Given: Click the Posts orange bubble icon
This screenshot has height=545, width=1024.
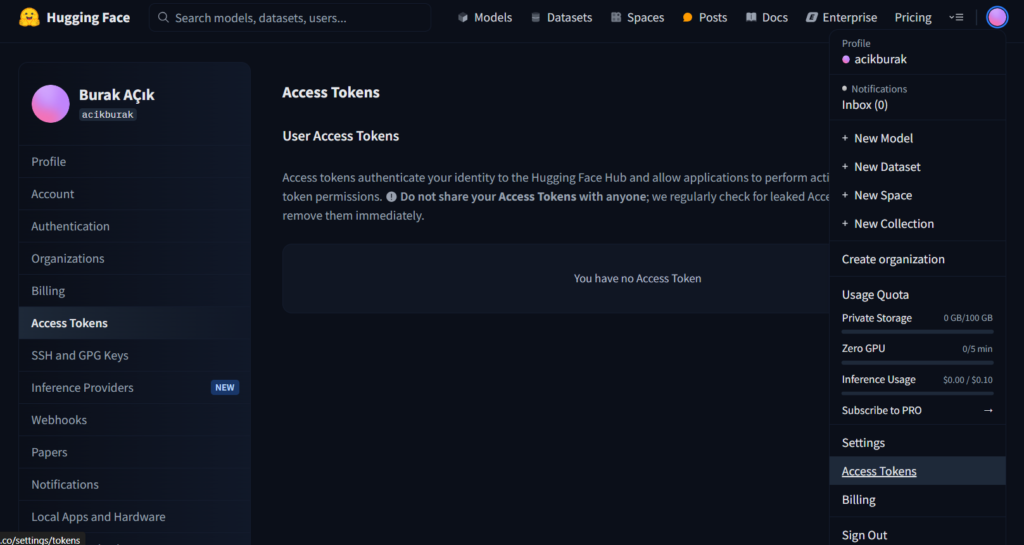Looking at the screenshot, I should point(687,18).
